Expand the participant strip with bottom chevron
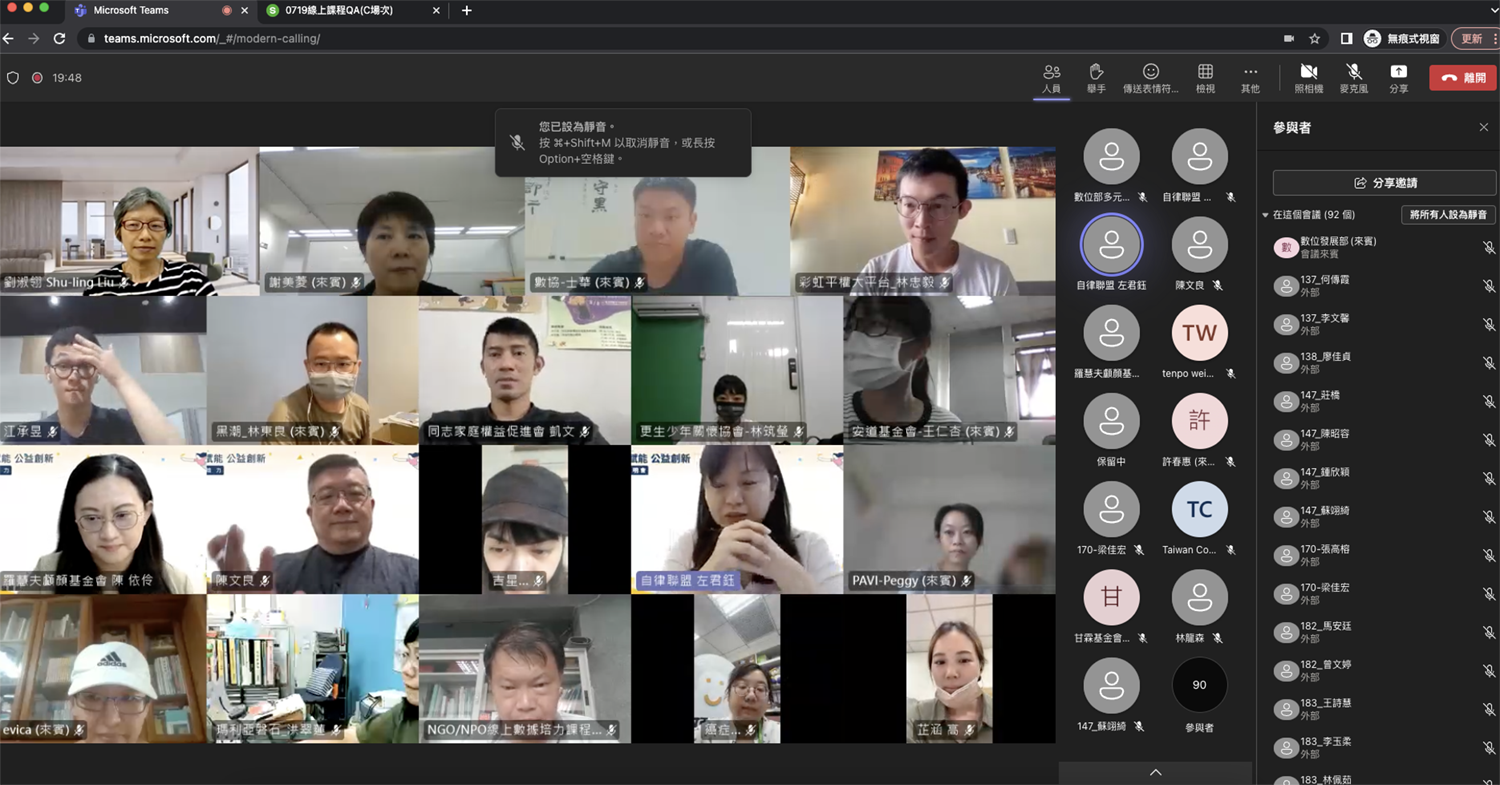The height and width of the screenshot is (785, 1500). tap(1155, 773)
